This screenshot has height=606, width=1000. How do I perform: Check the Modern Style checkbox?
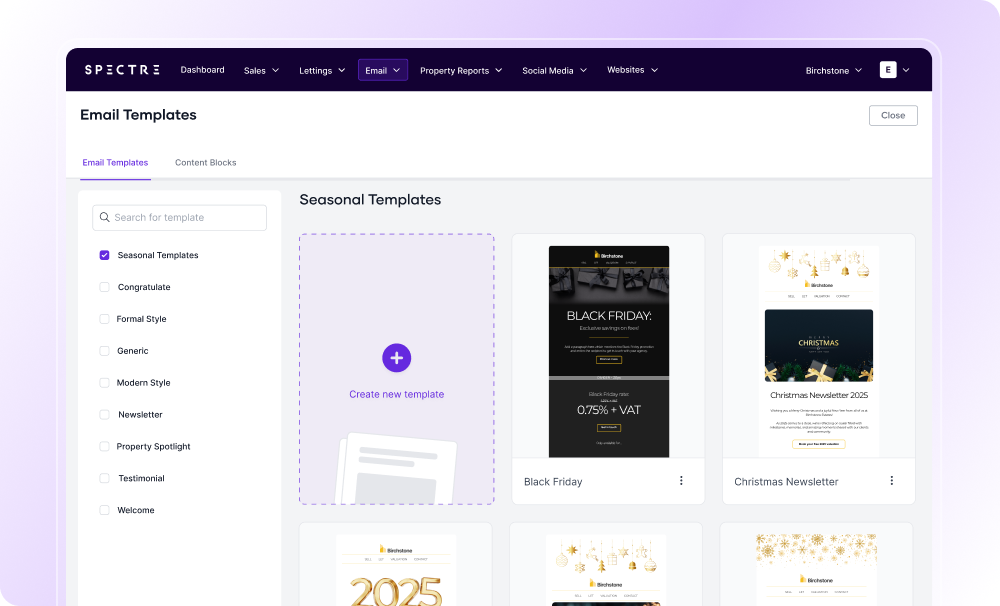point(105,383)
